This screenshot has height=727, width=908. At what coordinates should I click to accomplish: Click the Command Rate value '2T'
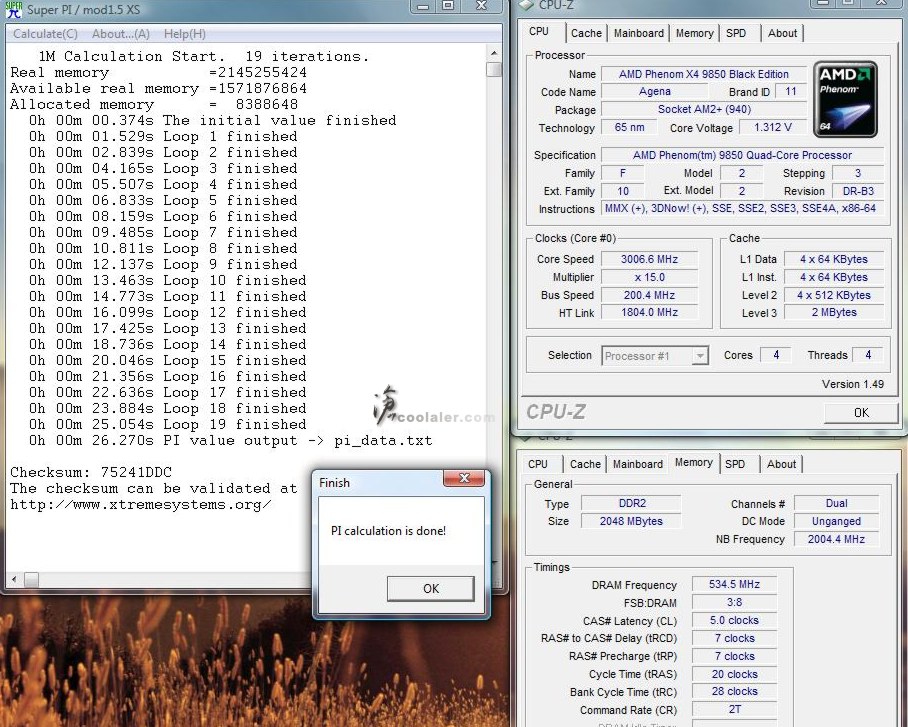tap(734, 710)
